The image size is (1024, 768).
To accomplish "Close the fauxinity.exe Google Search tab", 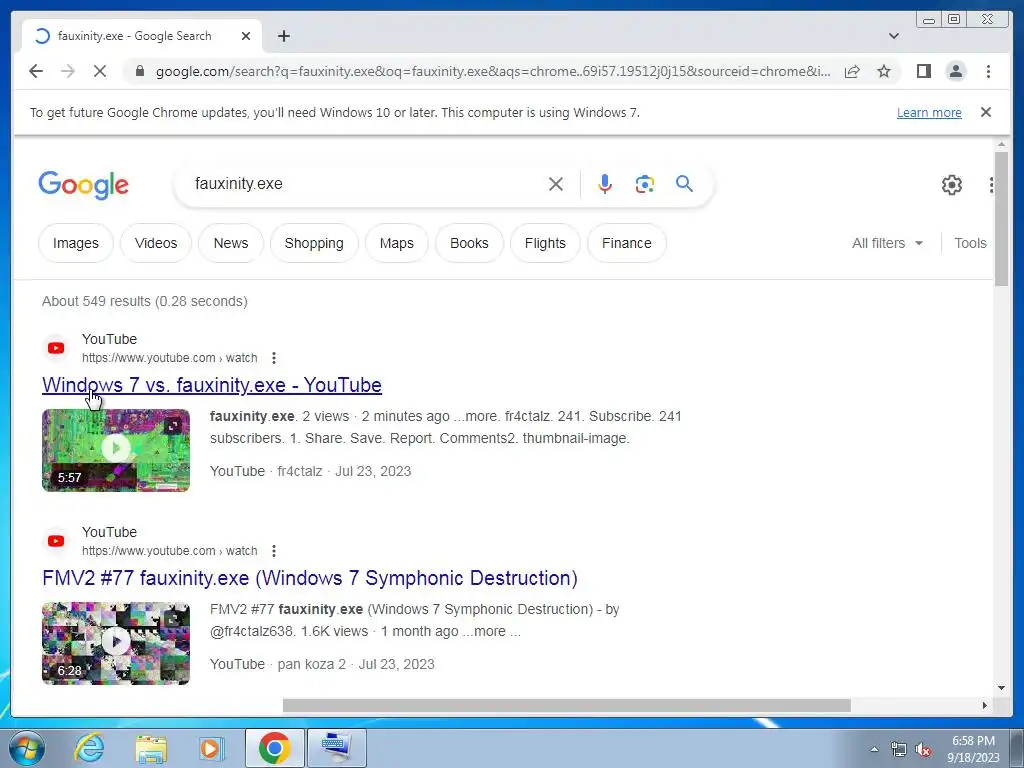I will click(246, 36).
